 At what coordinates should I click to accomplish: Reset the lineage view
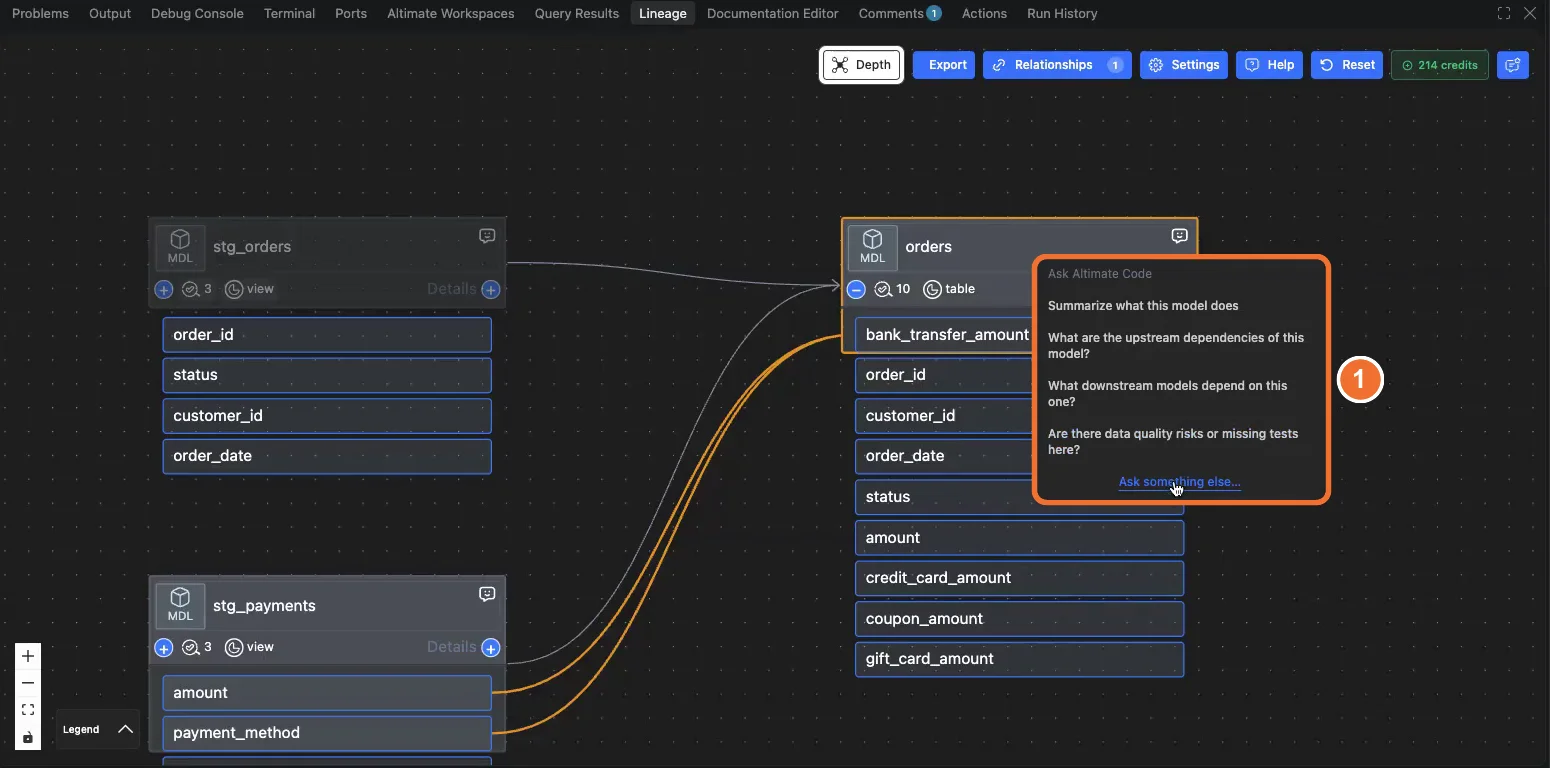click(1347, 65)
